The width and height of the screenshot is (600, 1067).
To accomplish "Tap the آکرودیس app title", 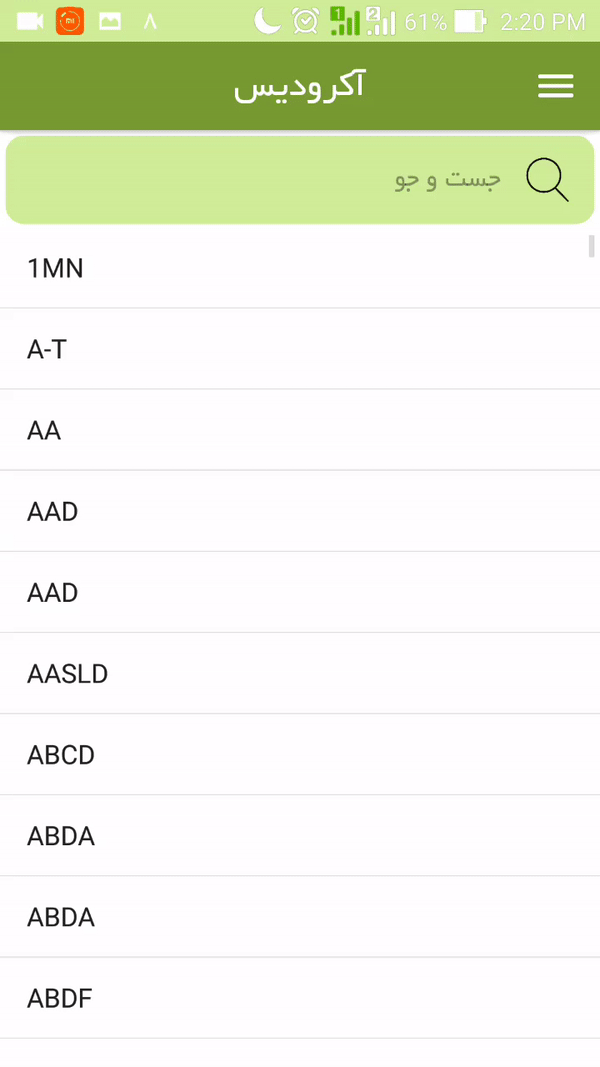I will point(299,87).
